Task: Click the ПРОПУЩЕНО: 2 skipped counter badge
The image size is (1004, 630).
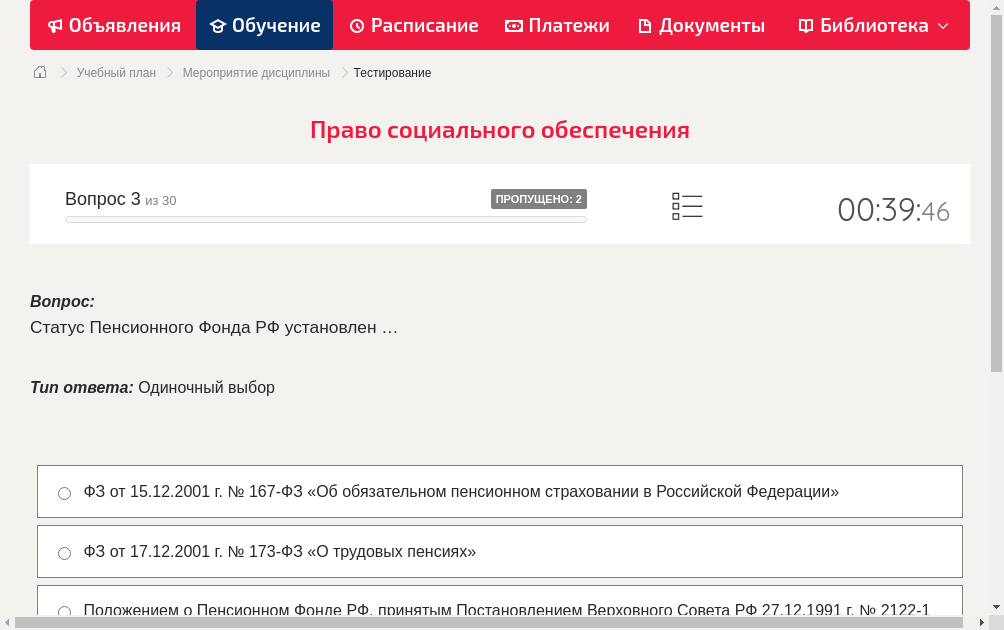Action: [539, 198]
